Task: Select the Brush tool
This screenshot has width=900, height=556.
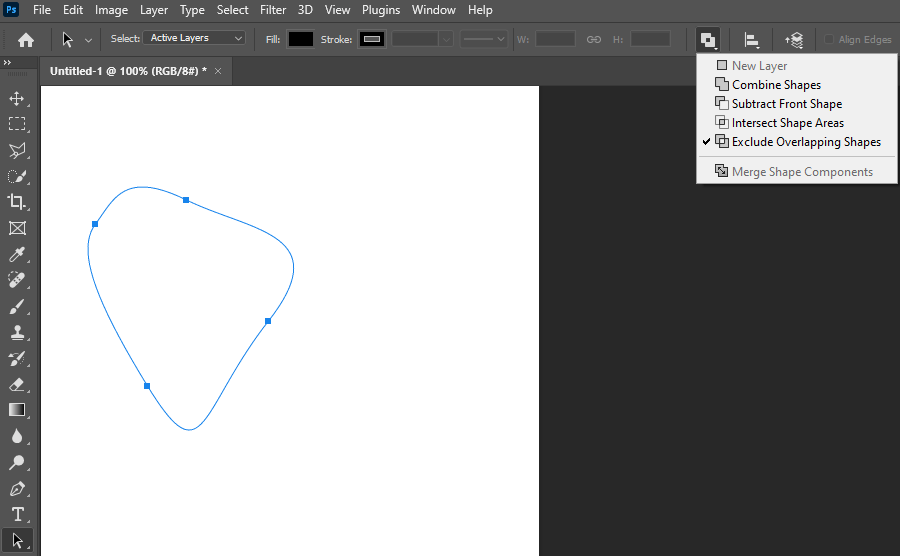Action: pos(17,306)
